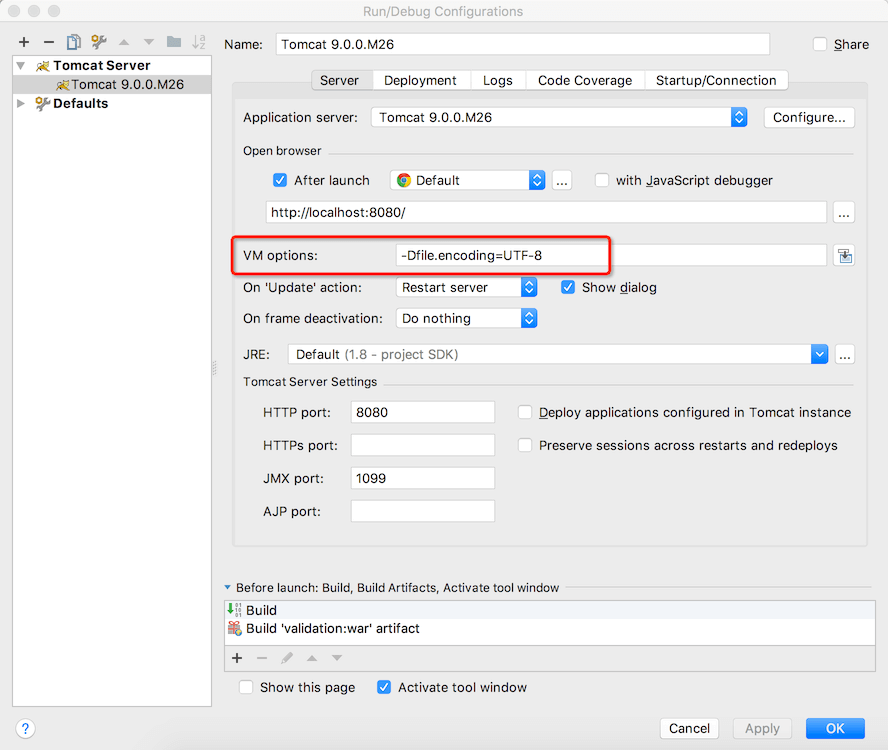Add a new configuration with plus icon

(24, 42)
